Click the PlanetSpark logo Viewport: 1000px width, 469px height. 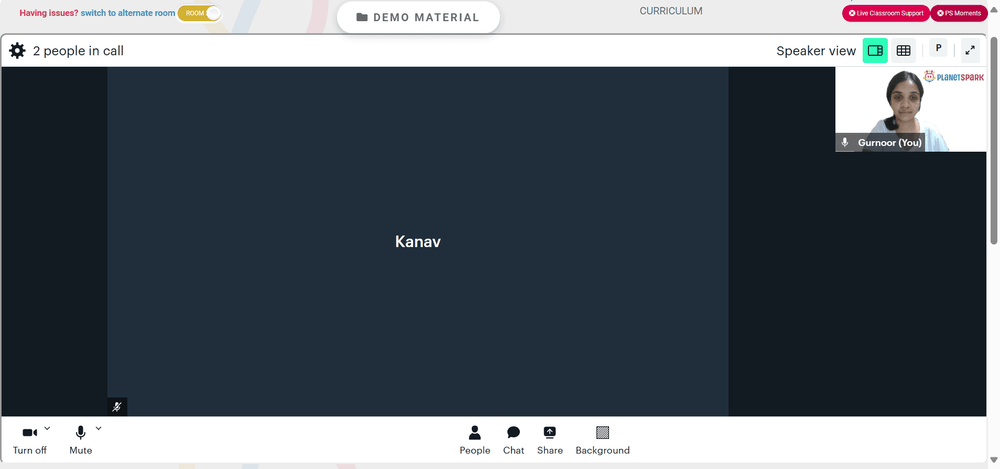[953, 77]
